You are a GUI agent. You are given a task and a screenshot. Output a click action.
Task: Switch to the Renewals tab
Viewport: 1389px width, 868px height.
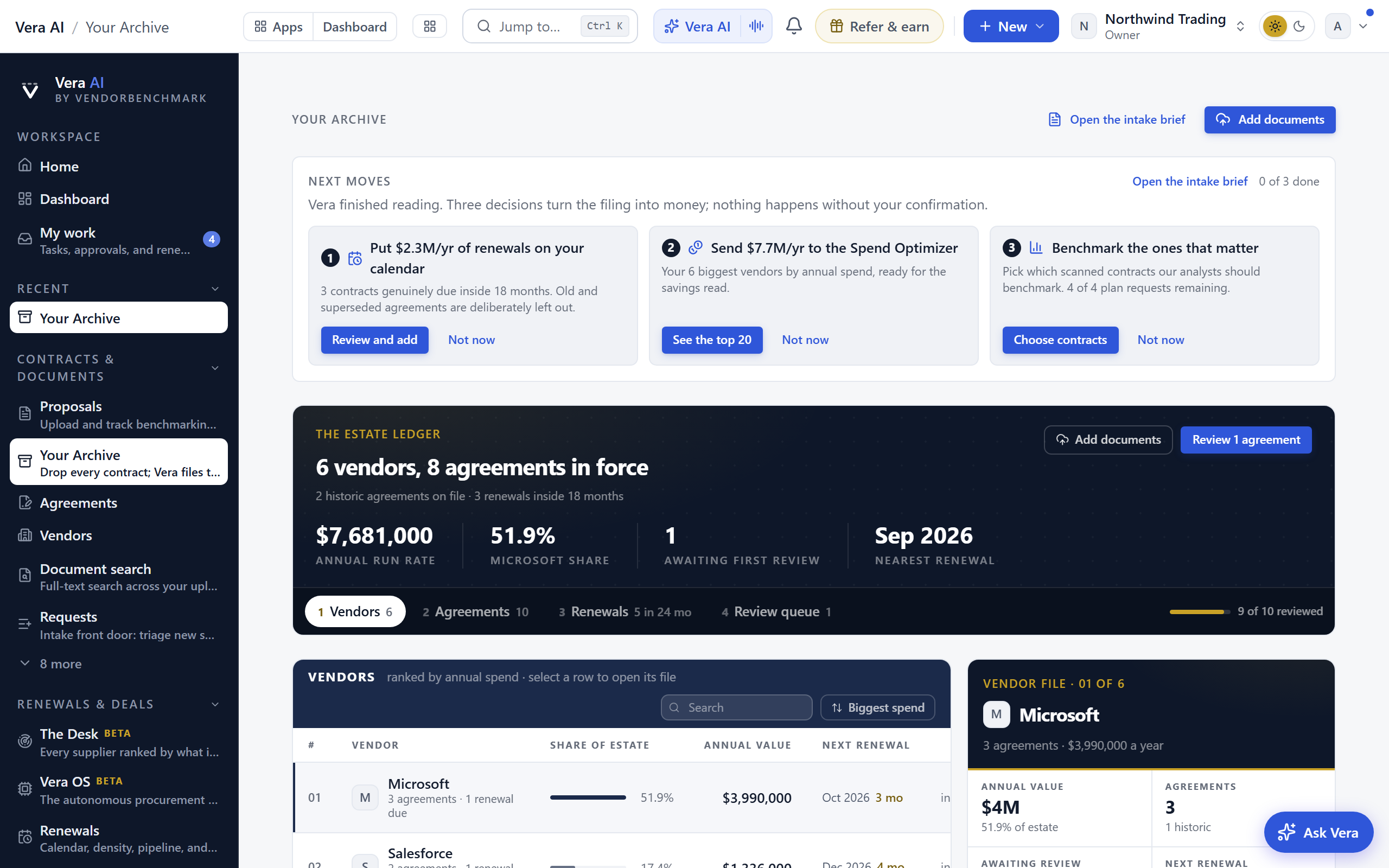click(625, 611)
